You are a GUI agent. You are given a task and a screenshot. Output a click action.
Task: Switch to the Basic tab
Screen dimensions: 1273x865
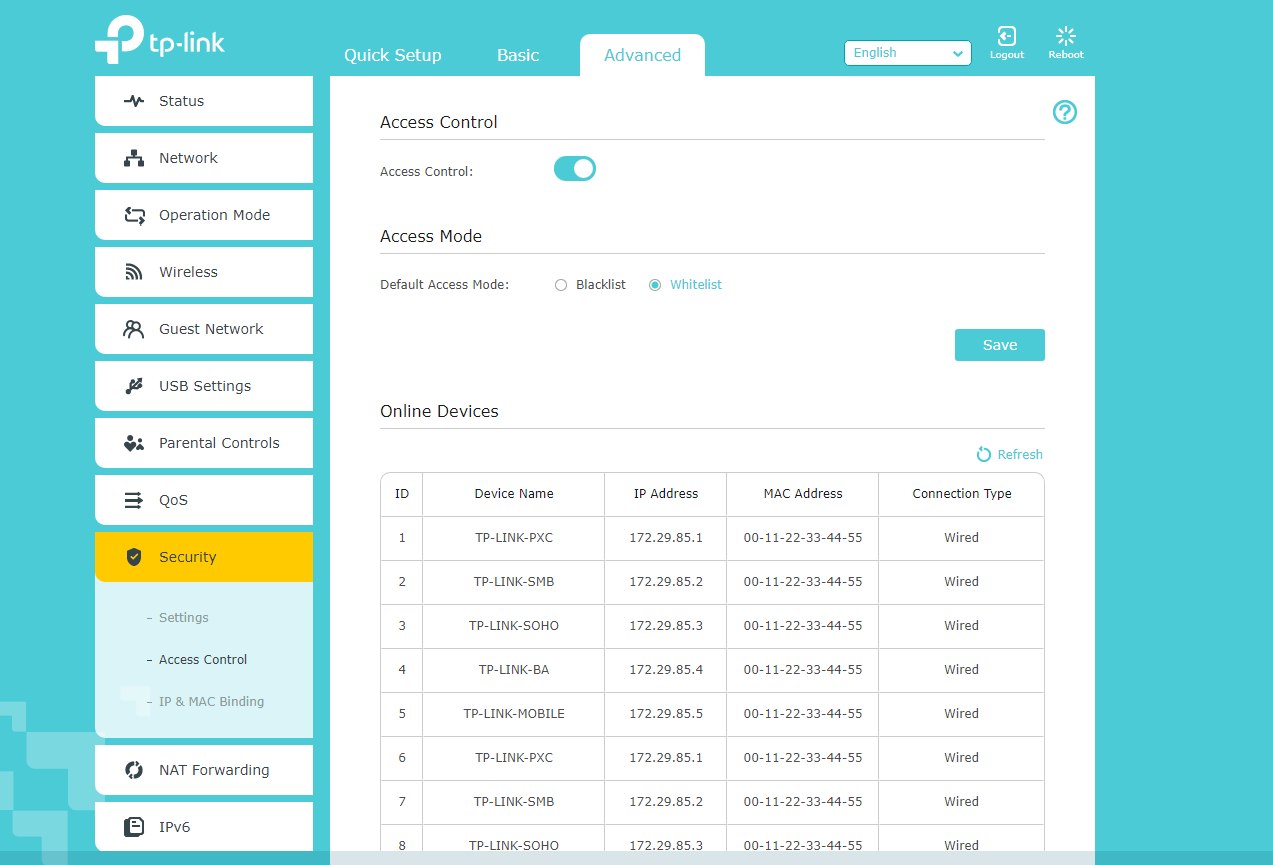(518, 55)
